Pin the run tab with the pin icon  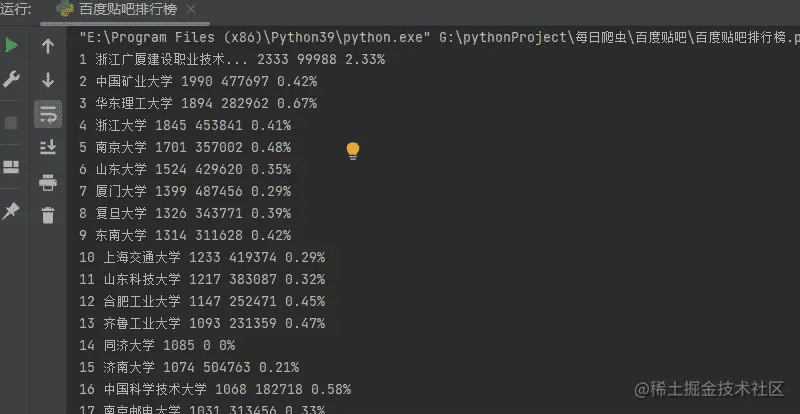tap(12, 211)
